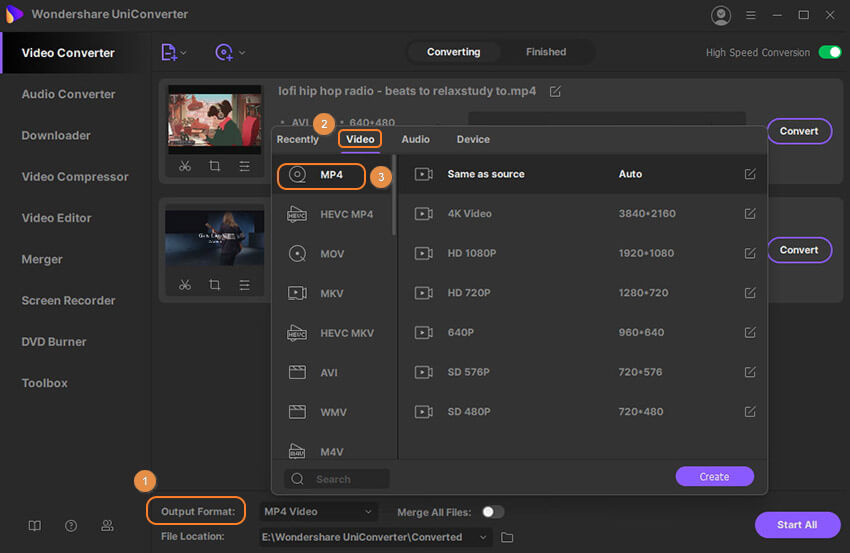Crop the lofi hip hop video

(x=215, y=166)
